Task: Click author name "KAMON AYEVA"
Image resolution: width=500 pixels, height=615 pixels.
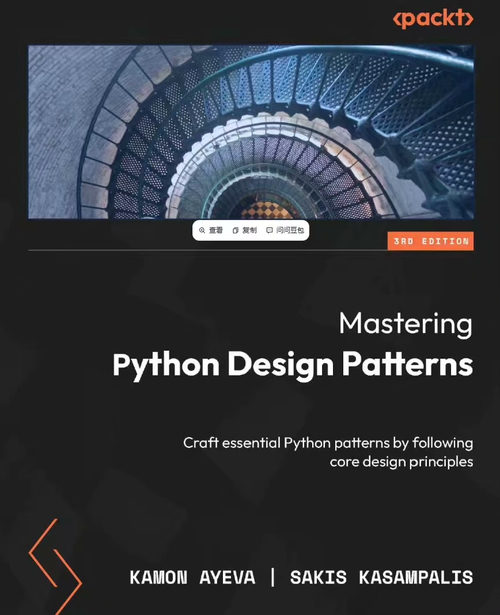Action: pyautogui.click(x=193, y=577)
